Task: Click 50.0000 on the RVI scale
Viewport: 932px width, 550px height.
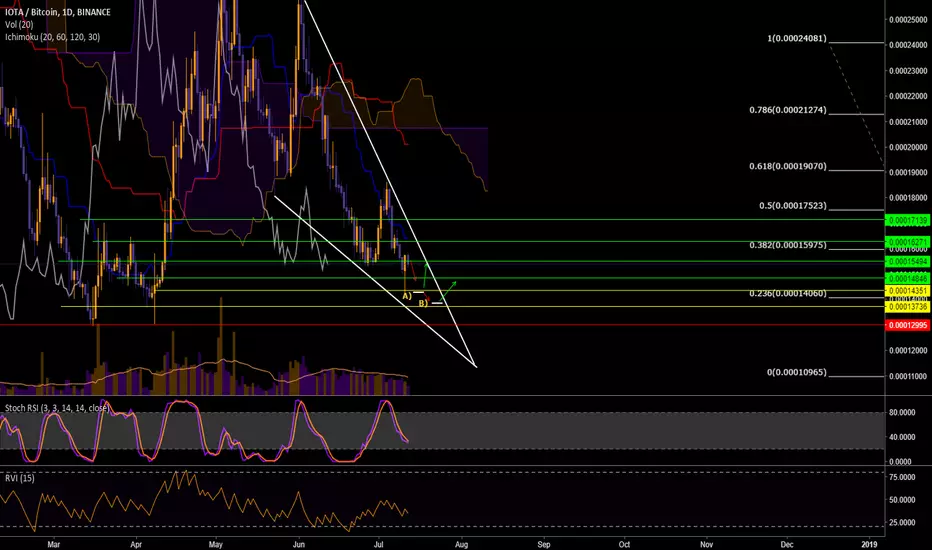Action: click(x=902, y=500)
